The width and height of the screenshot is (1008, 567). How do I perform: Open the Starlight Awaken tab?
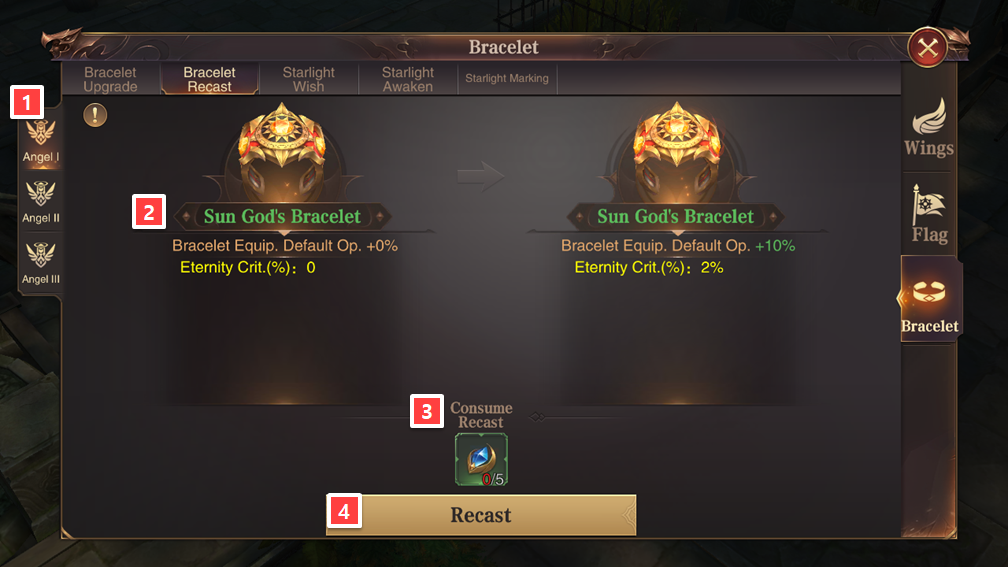tap(408, 79)
